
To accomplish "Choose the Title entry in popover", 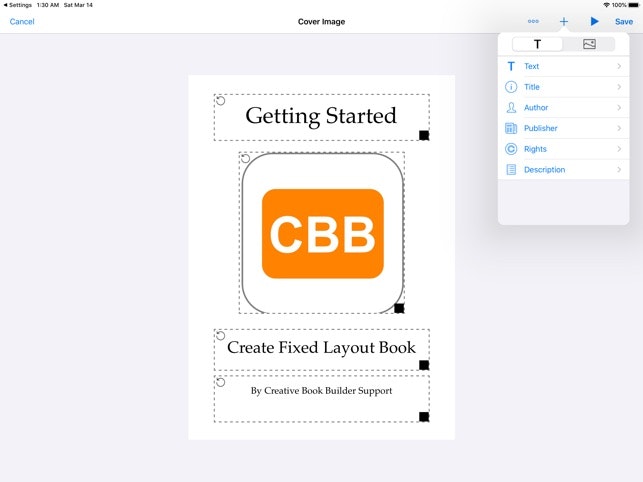I will 563,87.
